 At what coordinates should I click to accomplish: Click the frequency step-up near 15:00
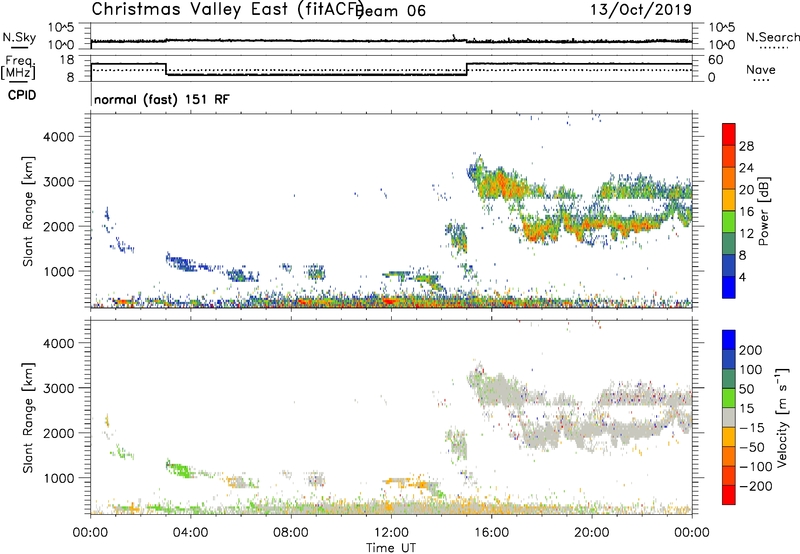click(x=467, y=69)
